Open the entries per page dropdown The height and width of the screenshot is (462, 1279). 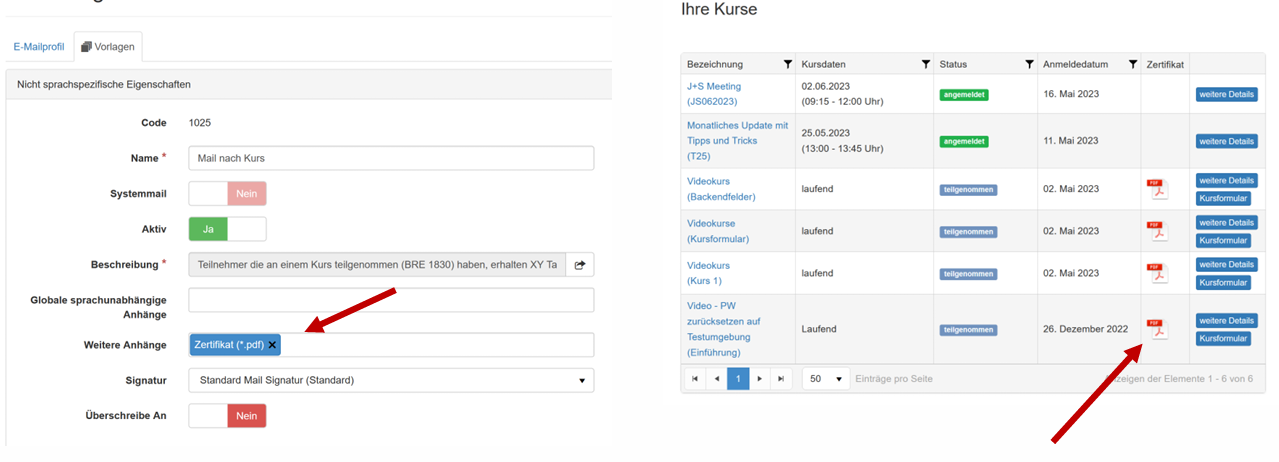[x=826, y=379]
